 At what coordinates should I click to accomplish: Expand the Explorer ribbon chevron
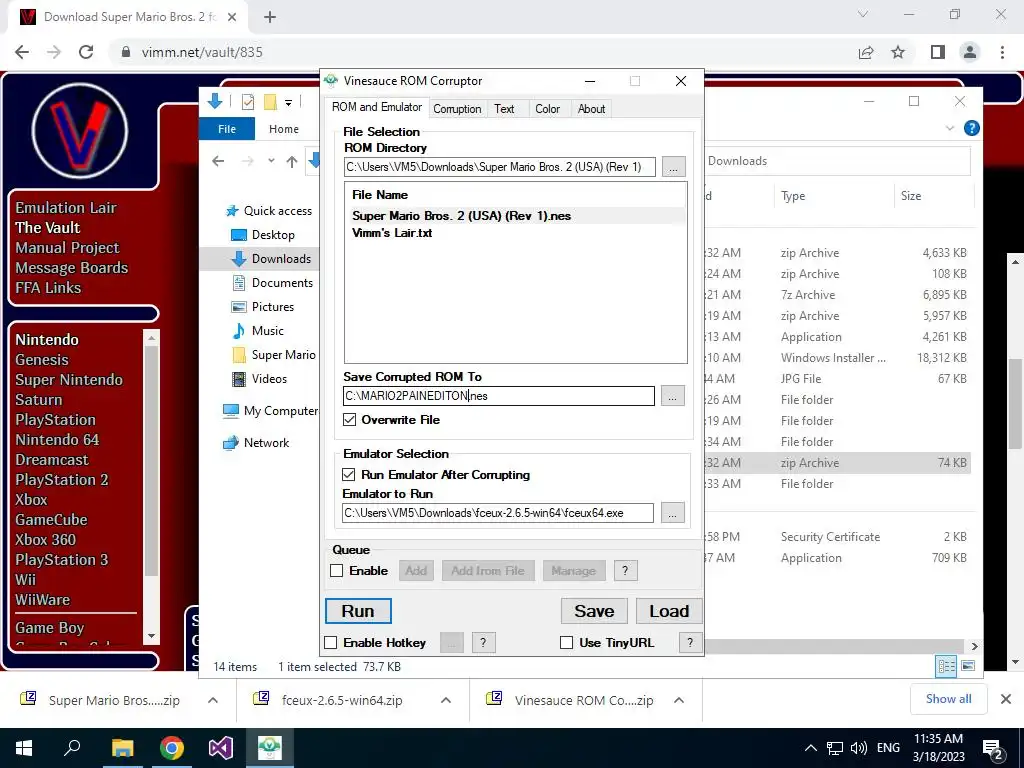point(950,128)
